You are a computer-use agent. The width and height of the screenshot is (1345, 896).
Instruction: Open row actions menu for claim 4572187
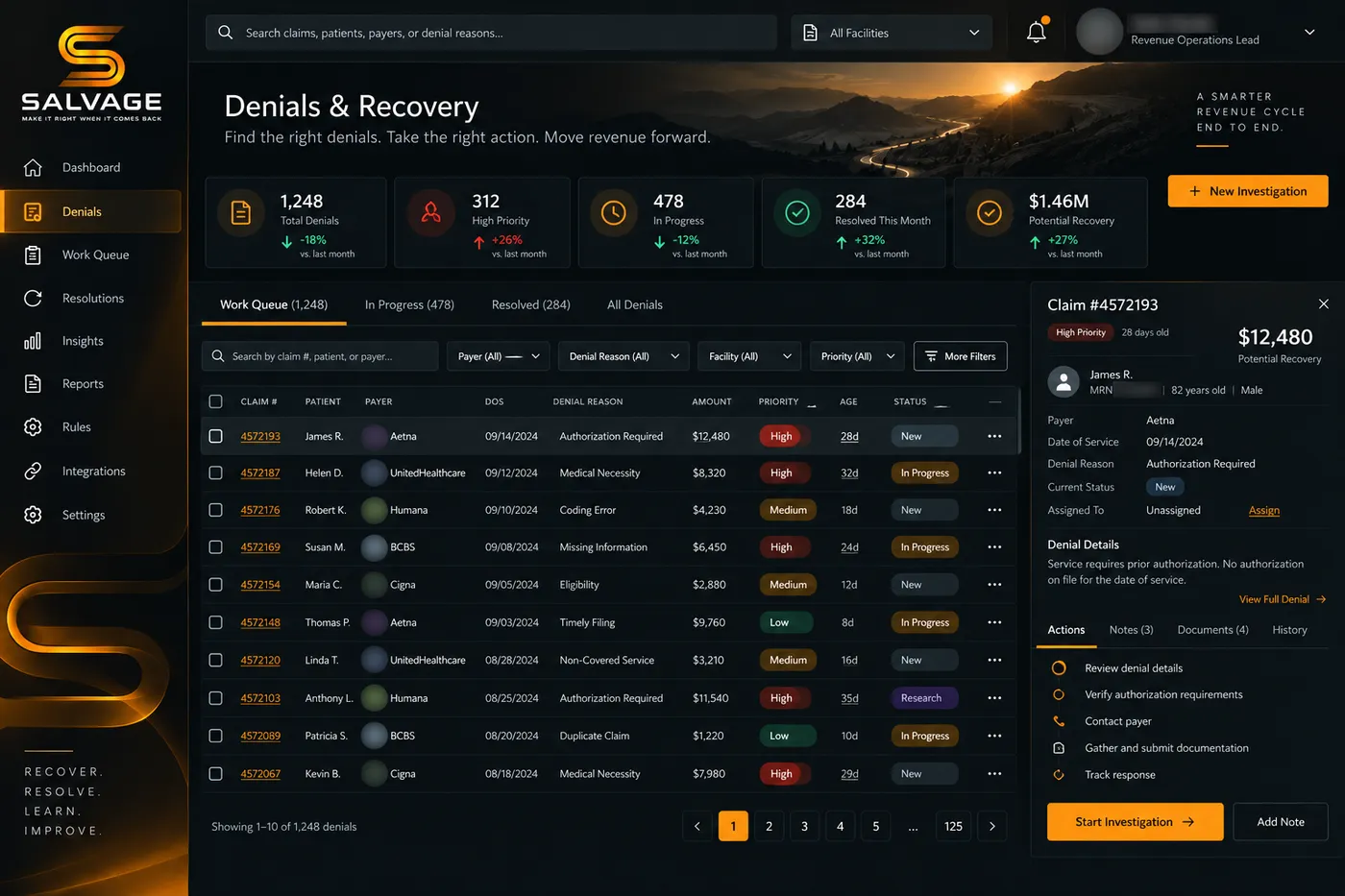994,472
